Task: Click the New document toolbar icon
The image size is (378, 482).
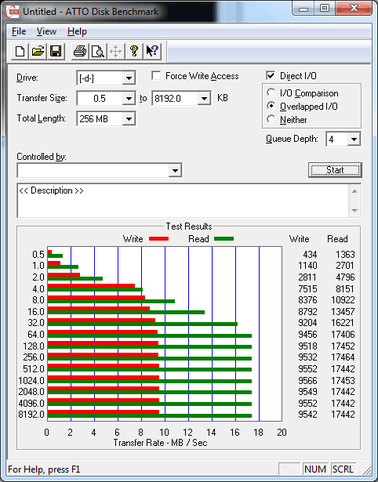Action: (20, 51)
